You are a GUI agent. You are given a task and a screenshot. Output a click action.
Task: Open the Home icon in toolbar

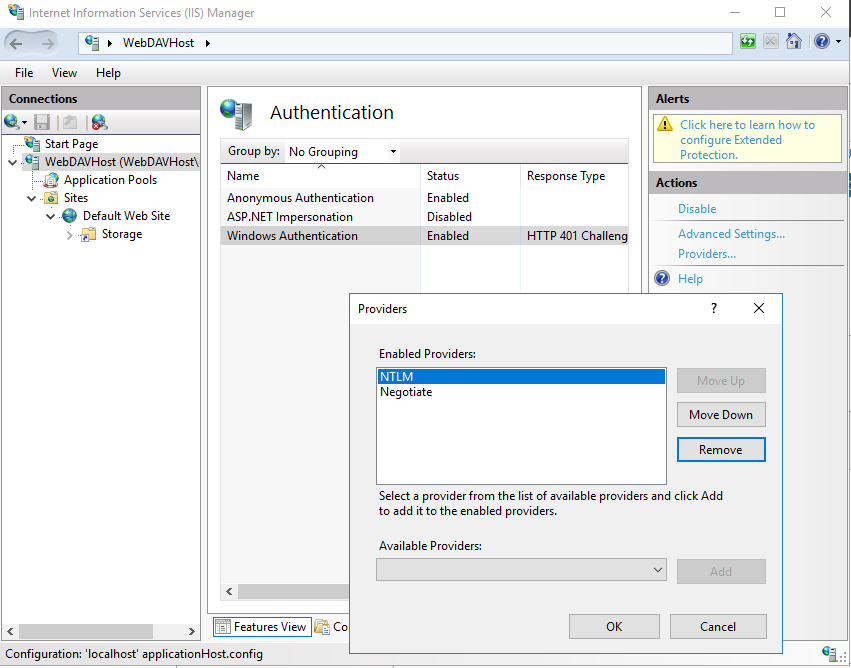[x=793, y=41]
